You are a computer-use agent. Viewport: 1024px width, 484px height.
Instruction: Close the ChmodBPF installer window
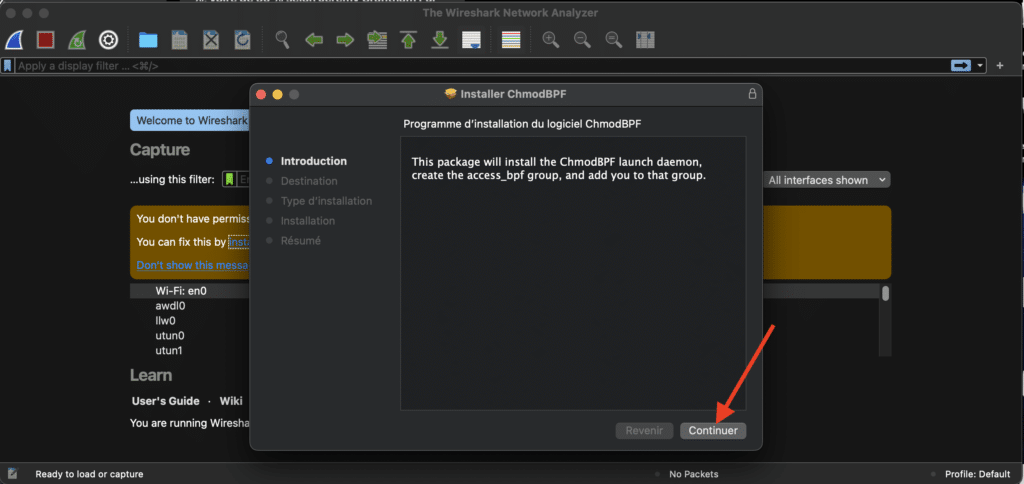pyautogui.click(x=261, y=95)
